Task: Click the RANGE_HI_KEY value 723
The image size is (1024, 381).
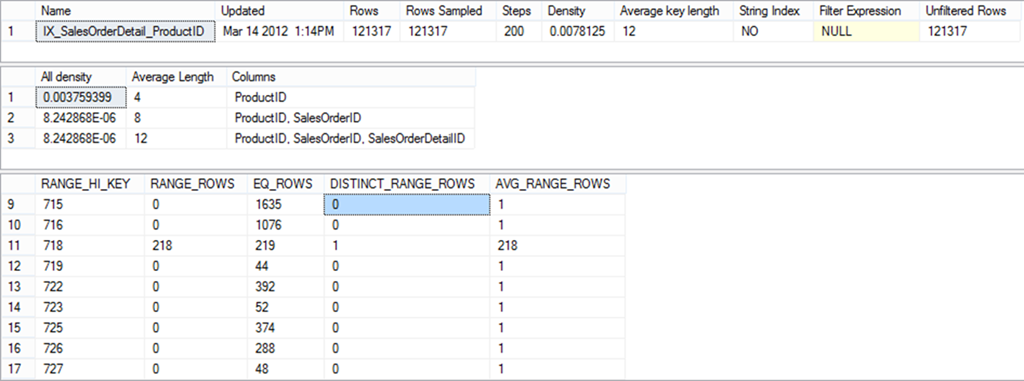Action: pos(90,306)
